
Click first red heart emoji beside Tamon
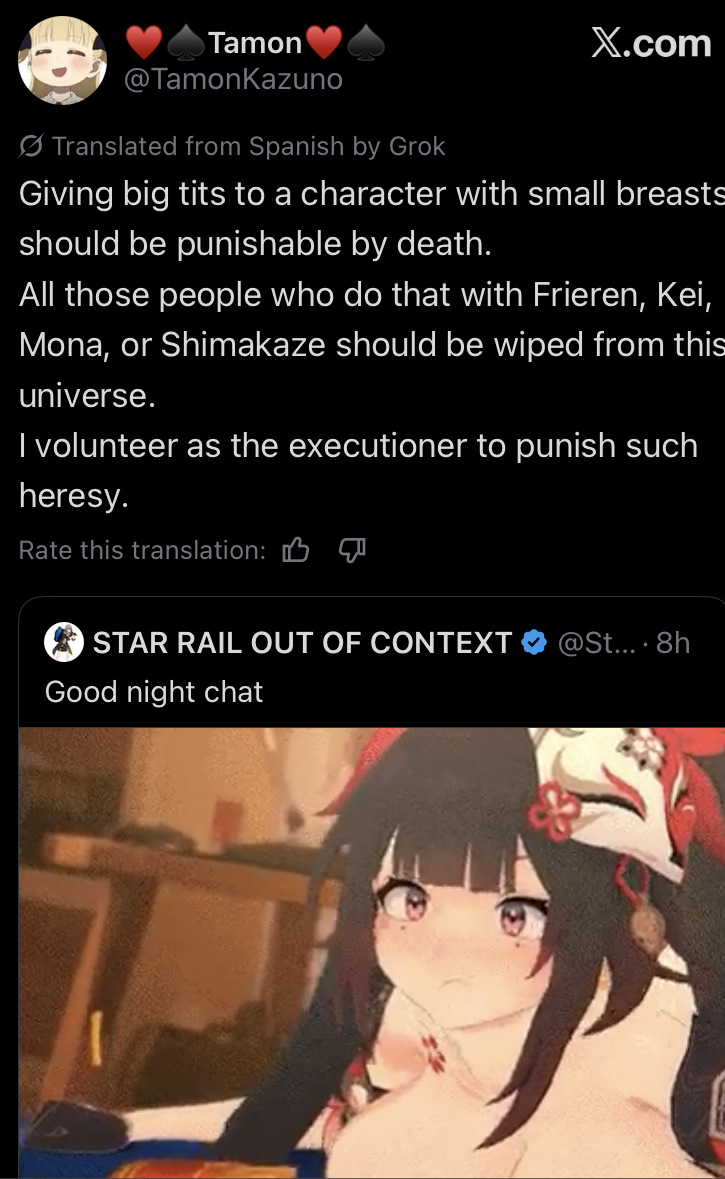coord(143,42)
